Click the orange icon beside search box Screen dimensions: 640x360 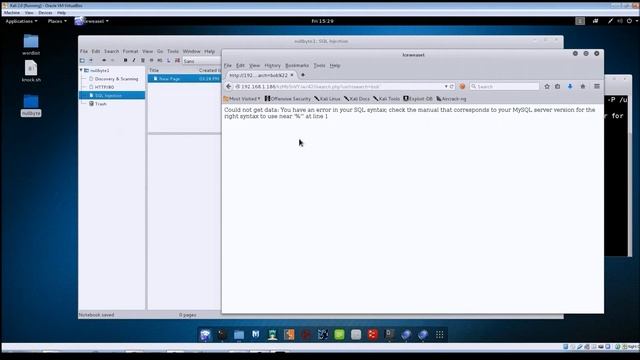click(462, 87)
